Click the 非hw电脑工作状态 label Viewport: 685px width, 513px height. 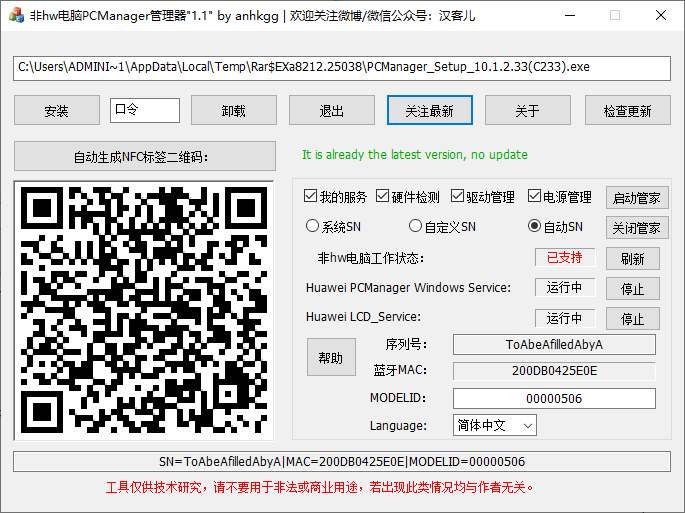coord(371,258)
